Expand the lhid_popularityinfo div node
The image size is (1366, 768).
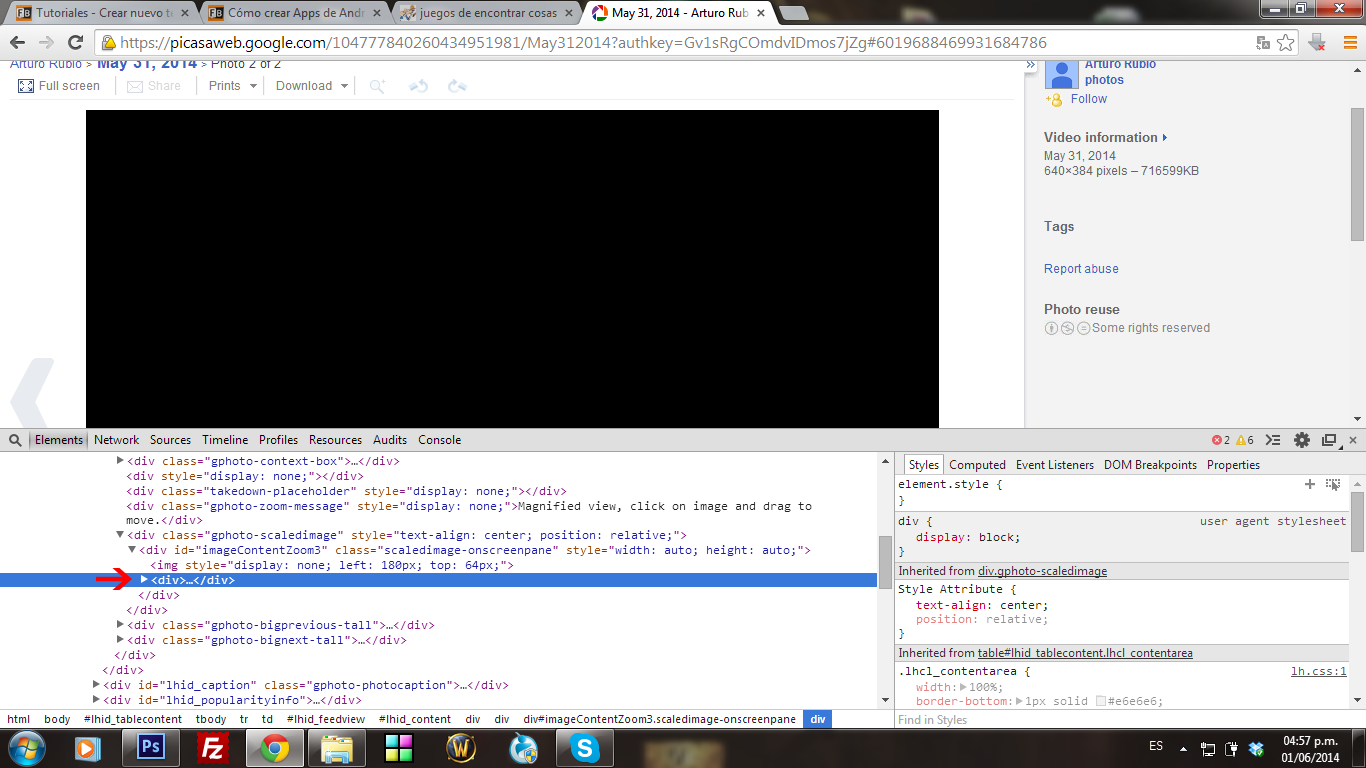[96, 700]
